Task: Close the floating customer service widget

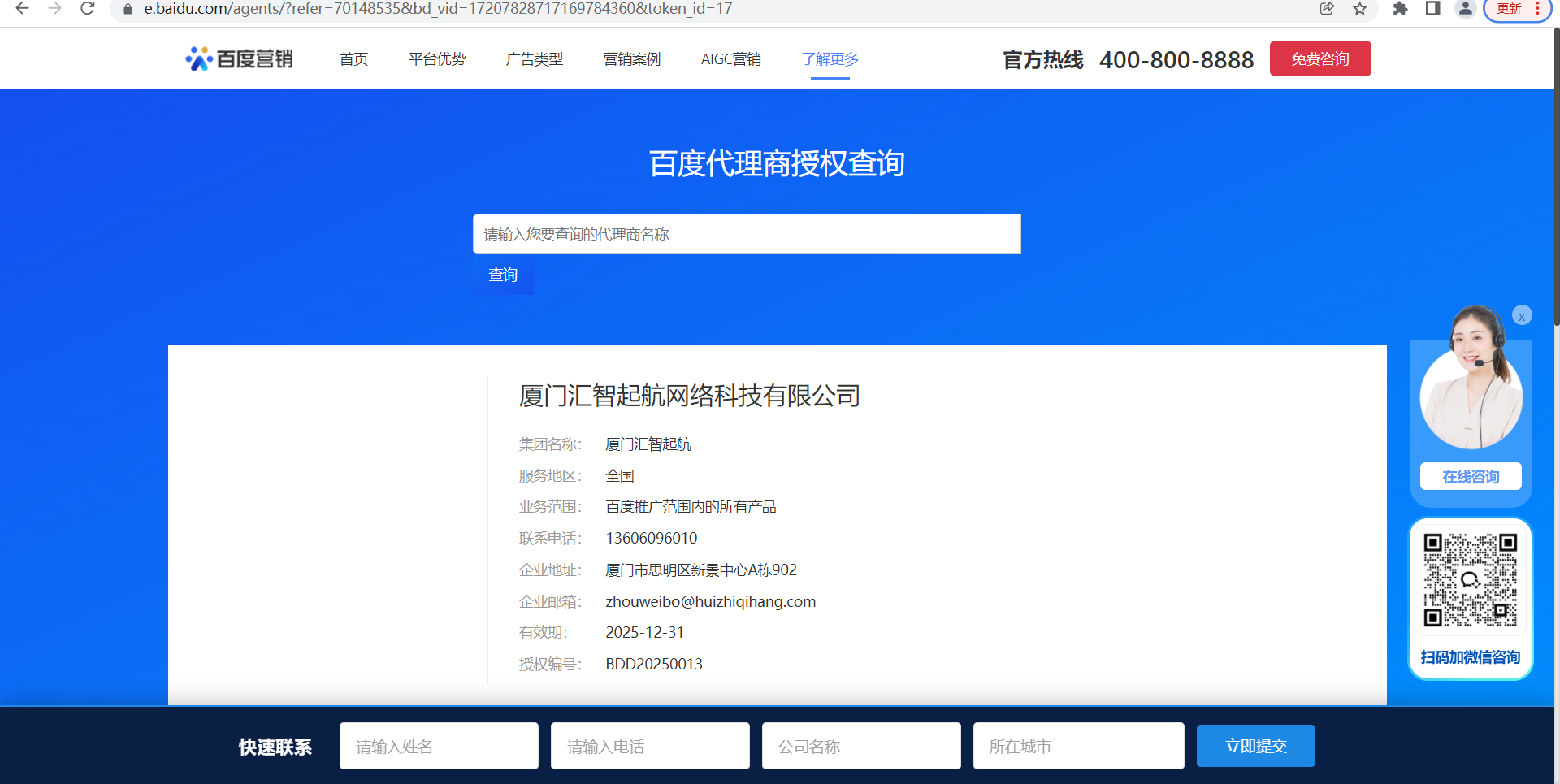Action: 1522,316
